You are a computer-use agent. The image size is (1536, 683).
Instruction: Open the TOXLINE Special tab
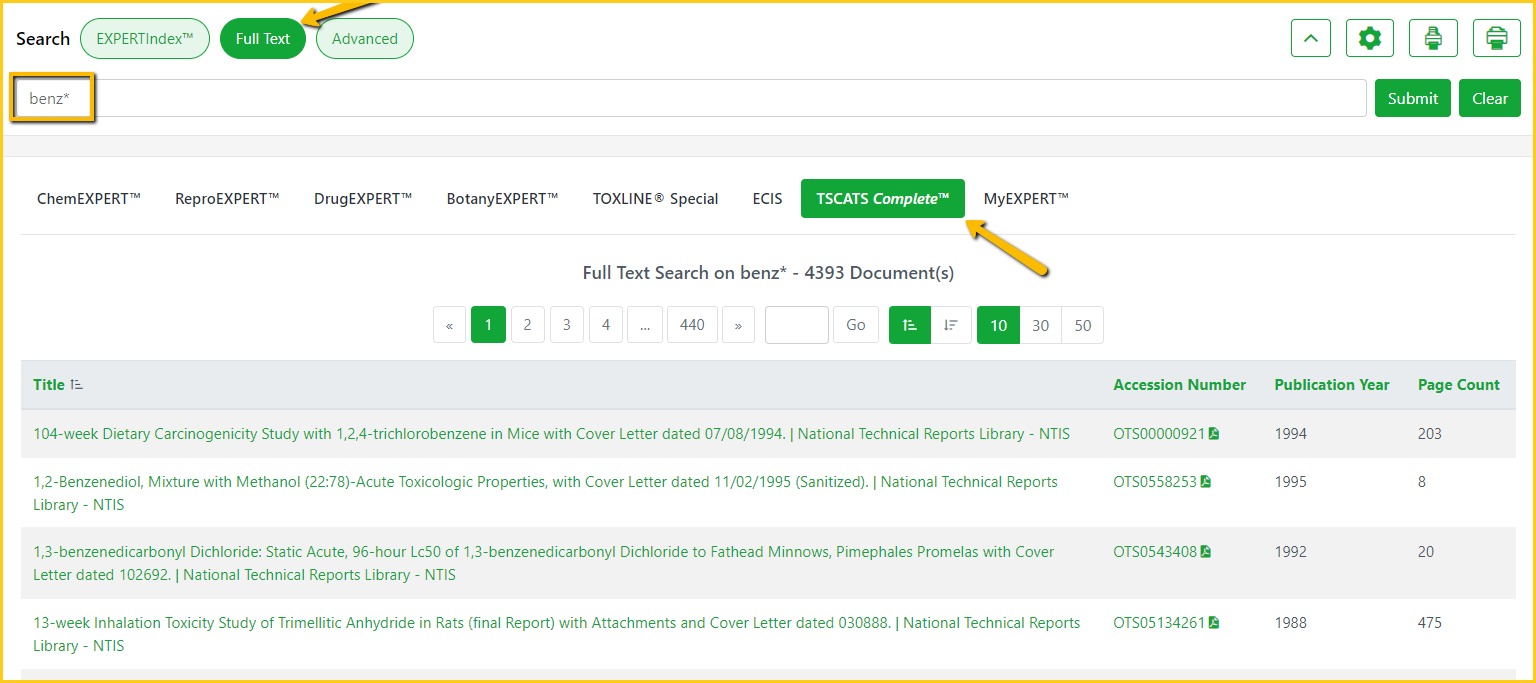click(655, 199)
